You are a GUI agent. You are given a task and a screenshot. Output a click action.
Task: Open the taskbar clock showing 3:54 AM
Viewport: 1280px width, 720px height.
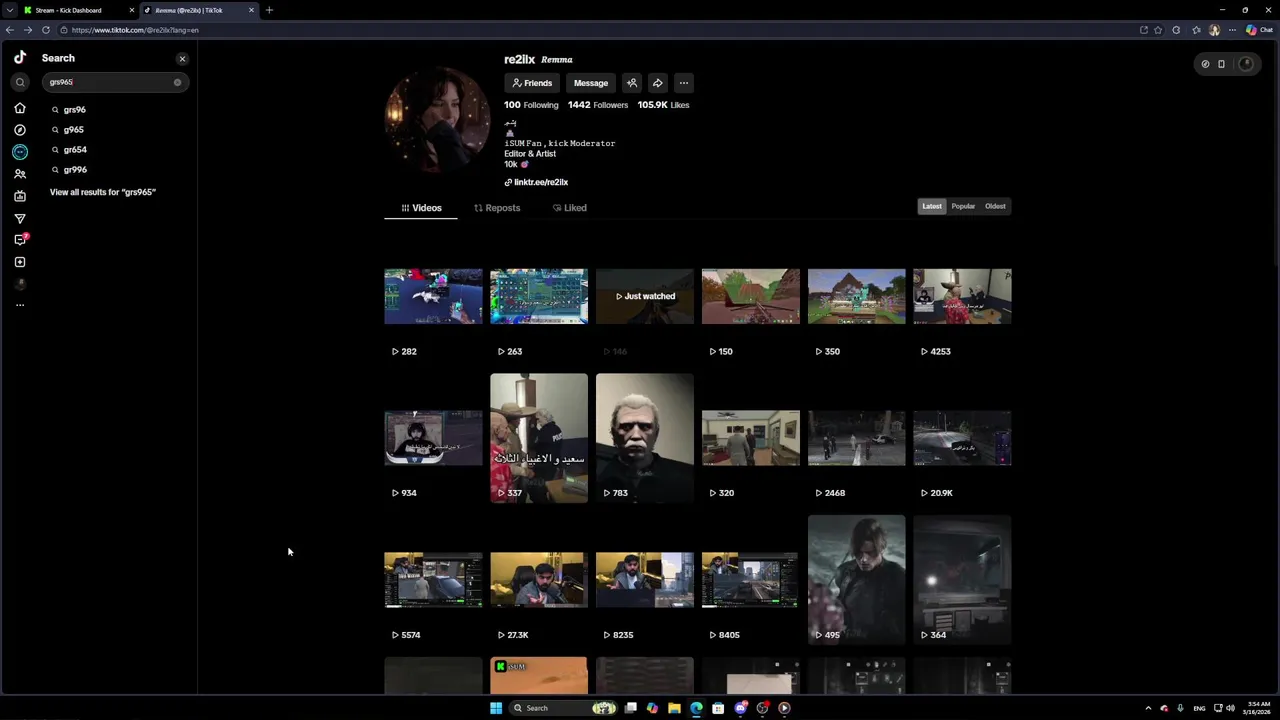coord(1259,708)
